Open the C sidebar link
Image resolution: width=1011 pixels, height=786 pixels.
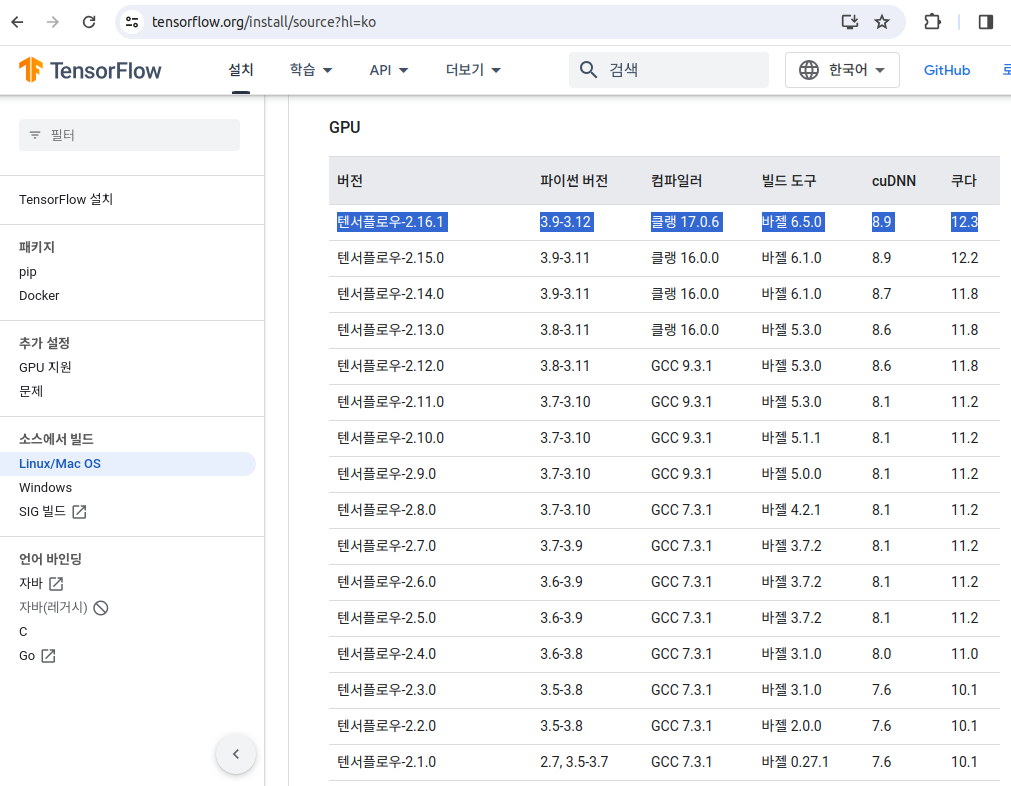pos(23,631)
